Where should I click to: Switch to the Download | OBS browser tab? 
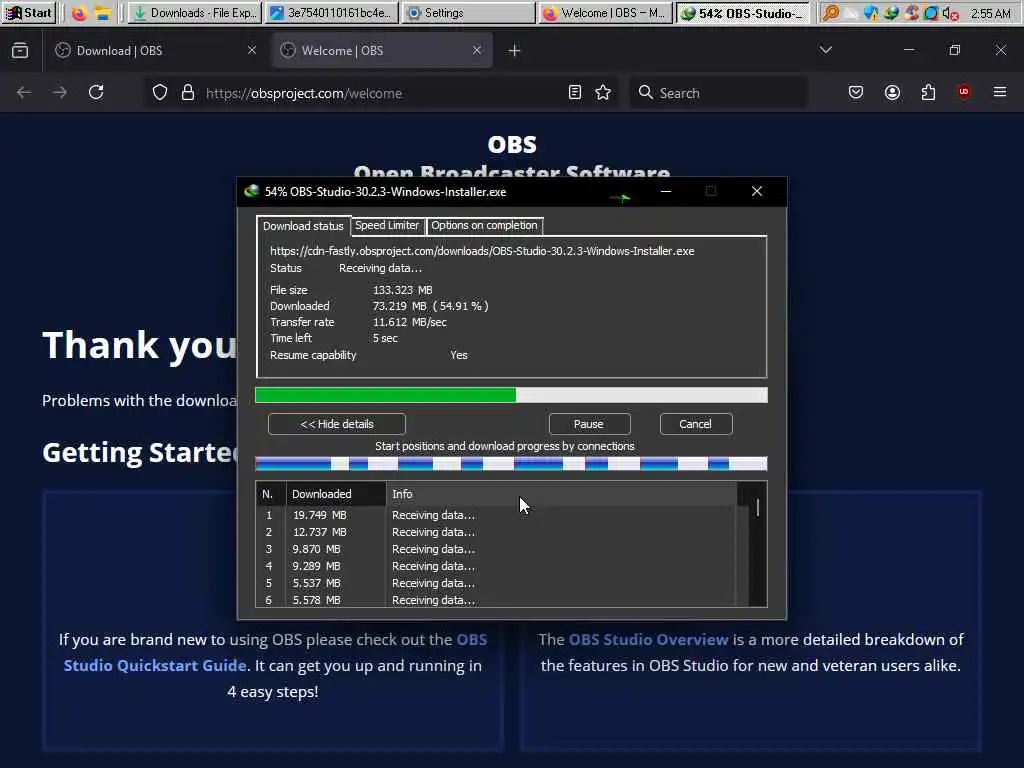coord(155,50)
